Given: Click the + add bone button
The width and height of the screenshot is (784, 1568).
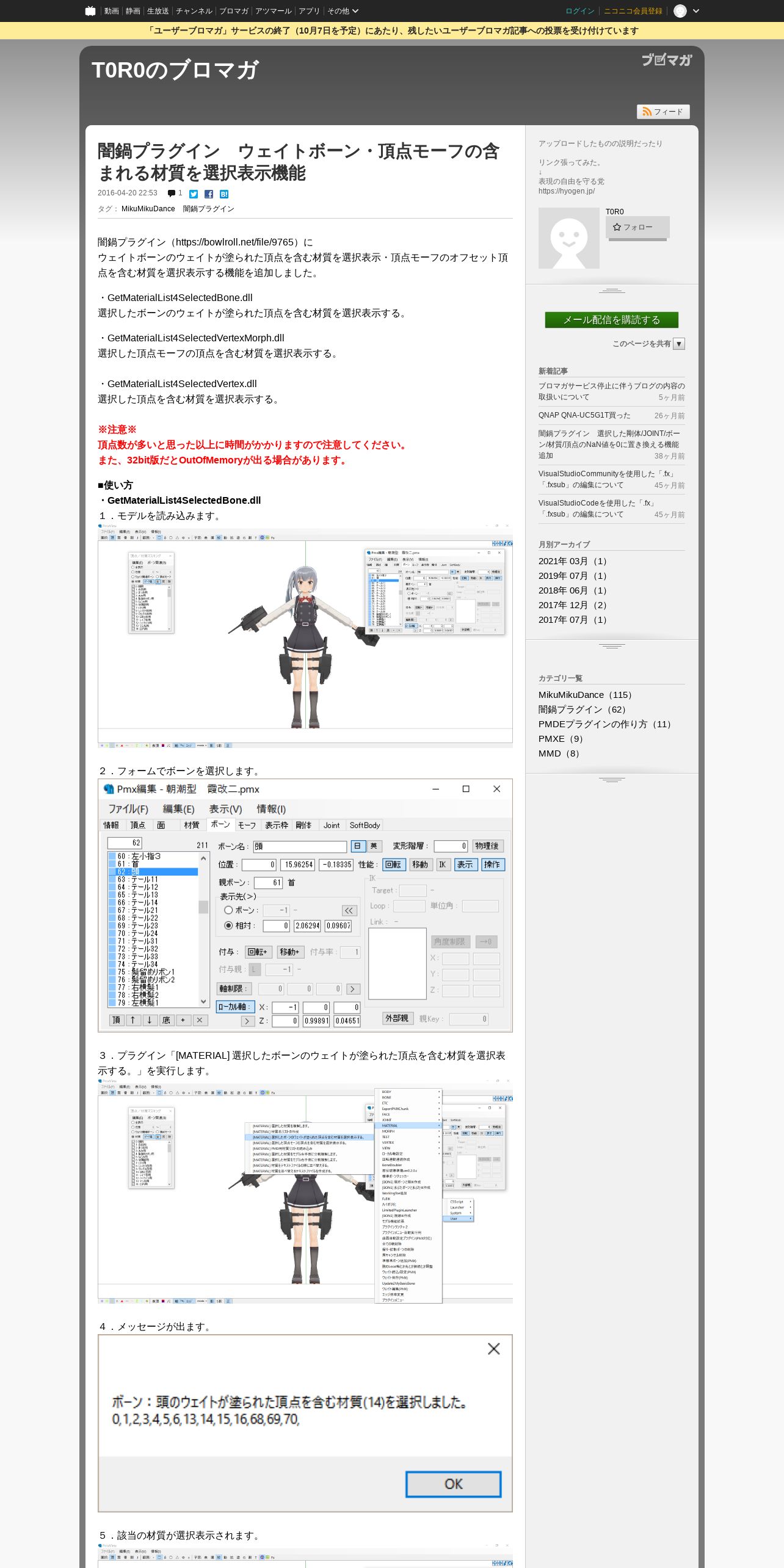Looking at the screenshot, I should pyautogui.click(x=183, y=1020).
